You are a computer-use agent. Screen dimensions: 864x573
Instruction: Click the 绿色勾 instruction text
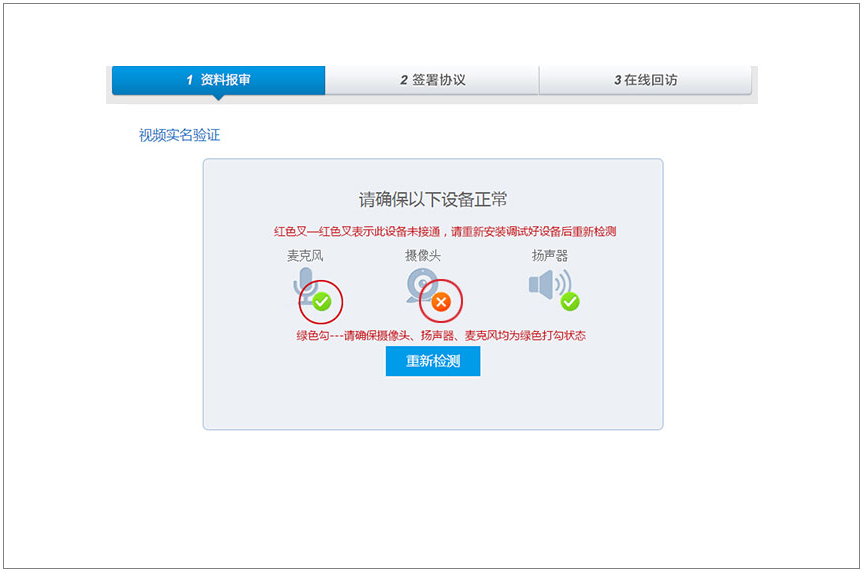441,336
